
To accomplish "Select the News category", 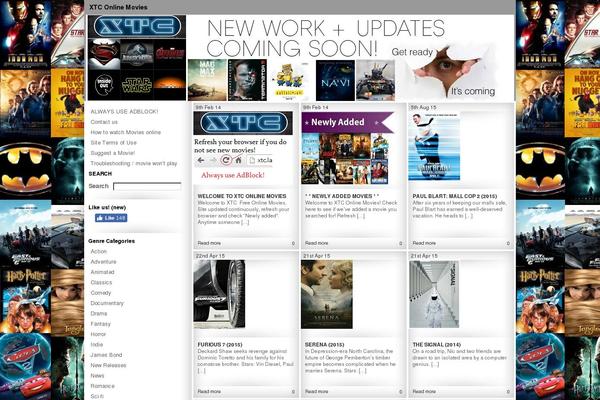I will tap(97, 376).
